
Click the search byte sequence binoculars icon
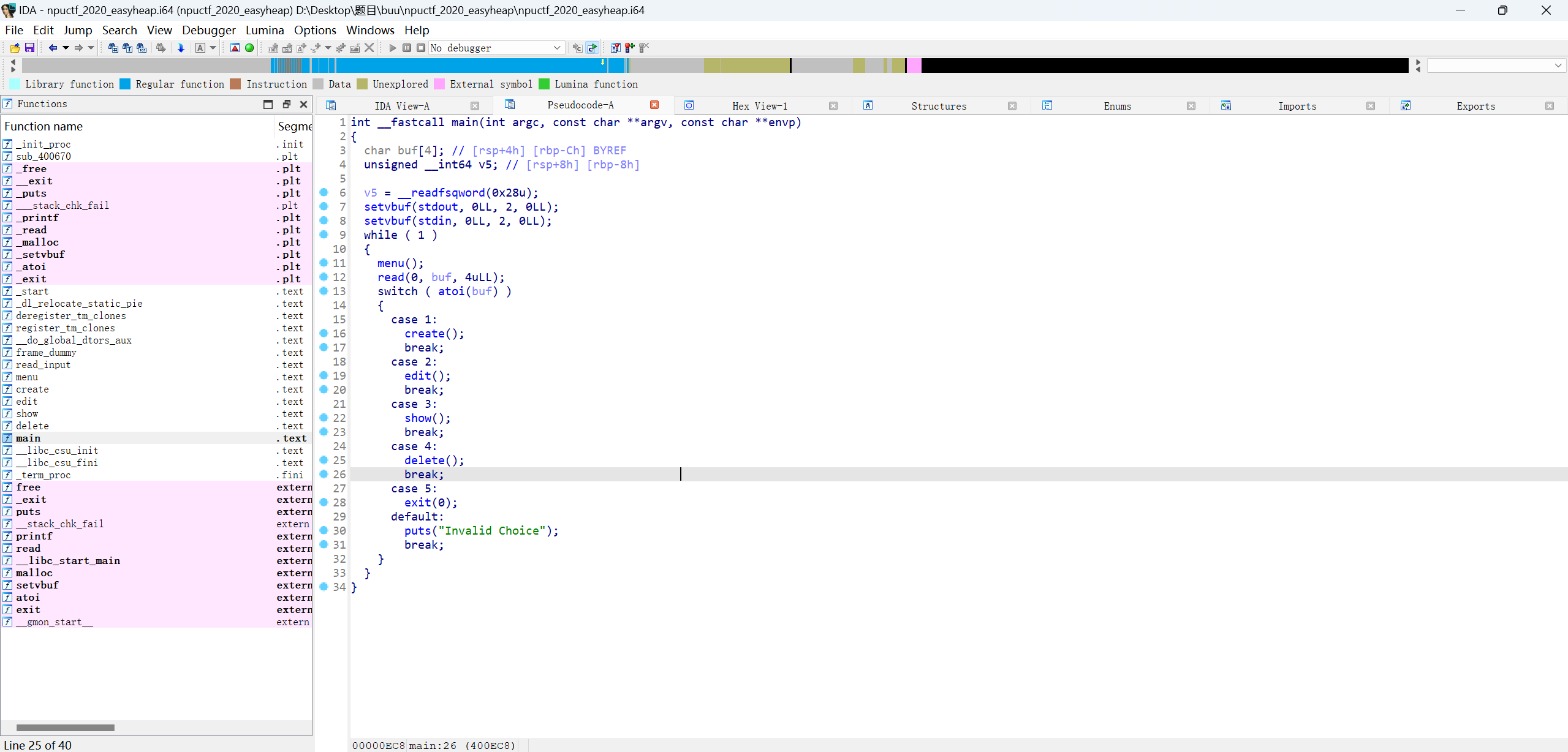142,48
